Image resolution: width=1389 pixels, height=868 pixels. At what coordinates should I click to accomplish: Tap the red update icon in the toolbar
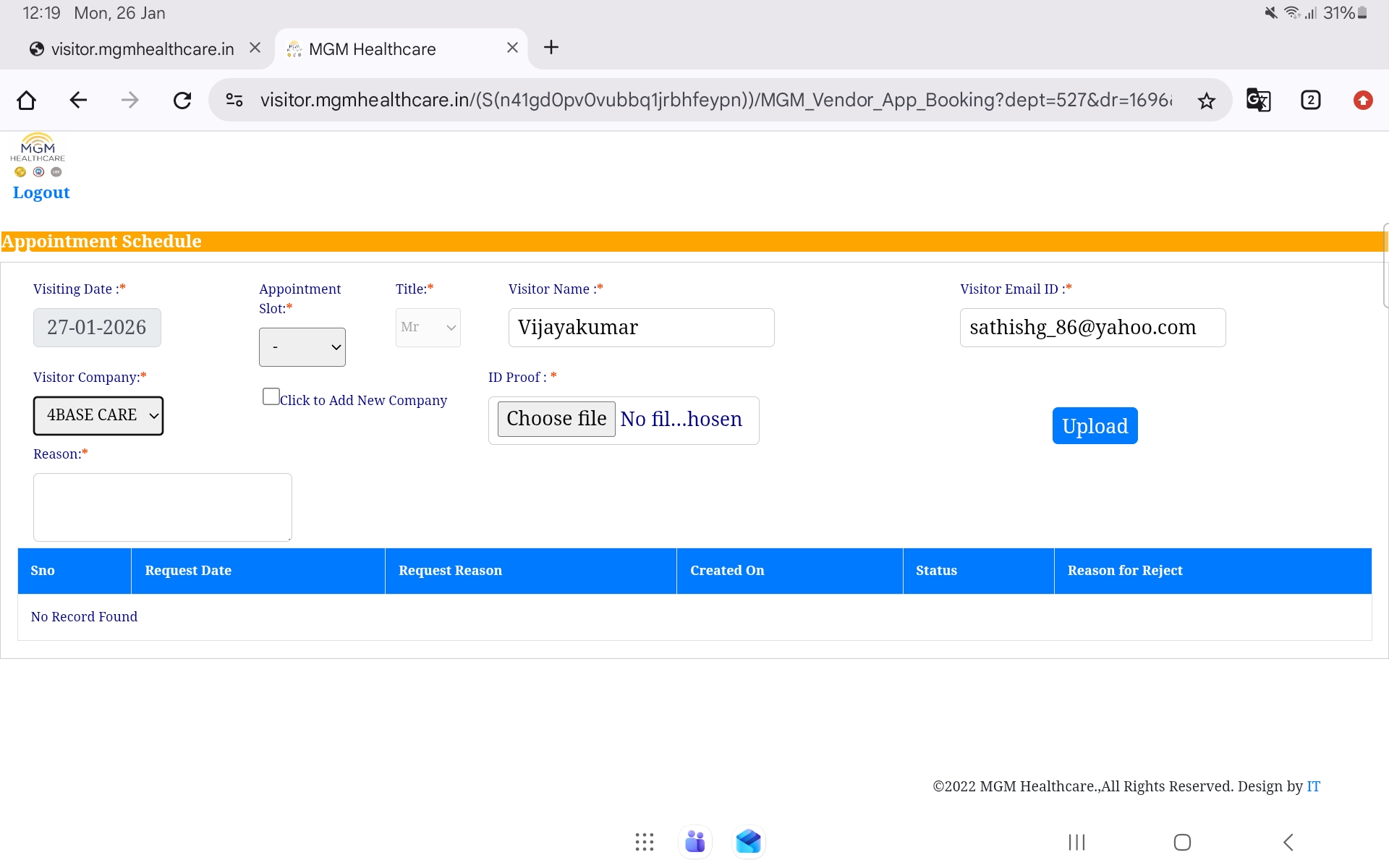click(1363, 100)
